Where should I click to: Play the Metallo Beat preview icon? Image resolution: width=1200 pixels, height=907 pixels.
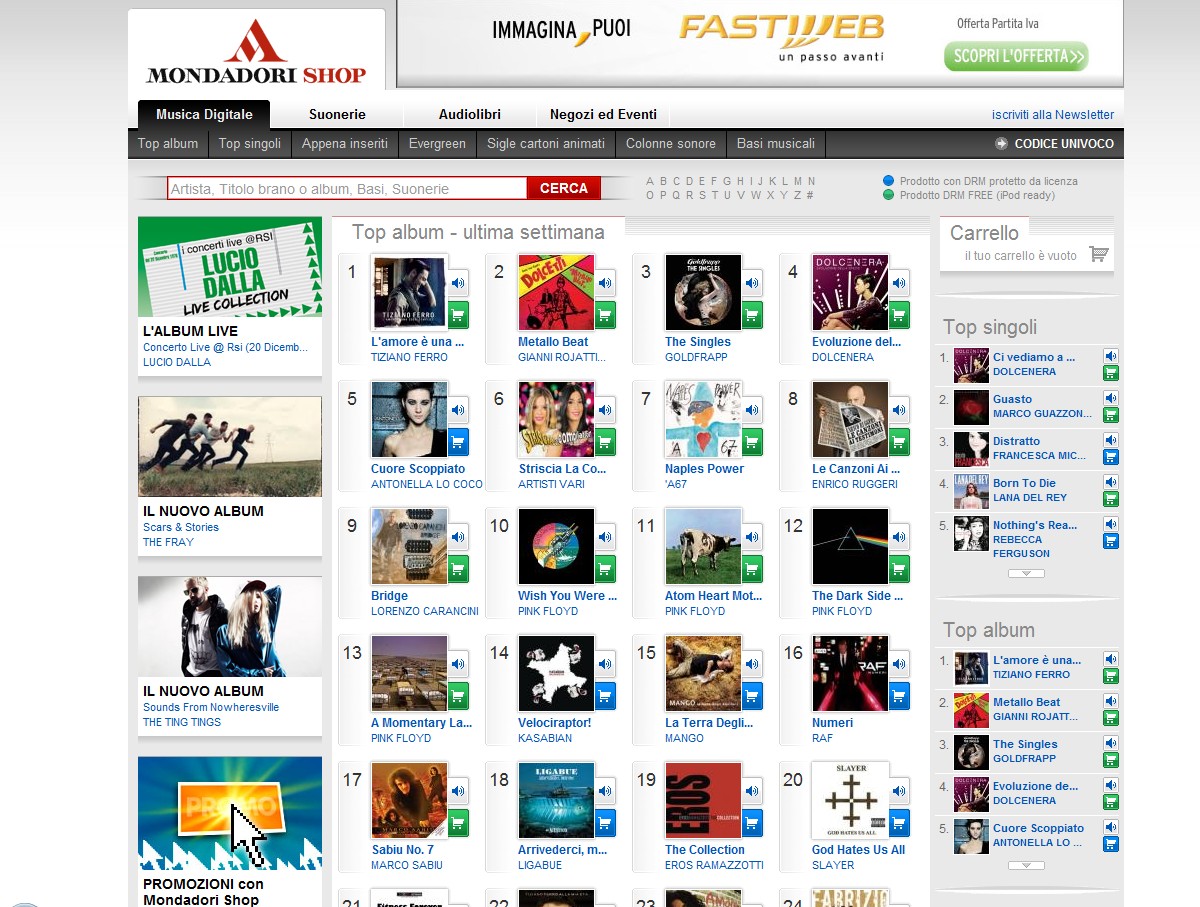[x=605, y=283]
